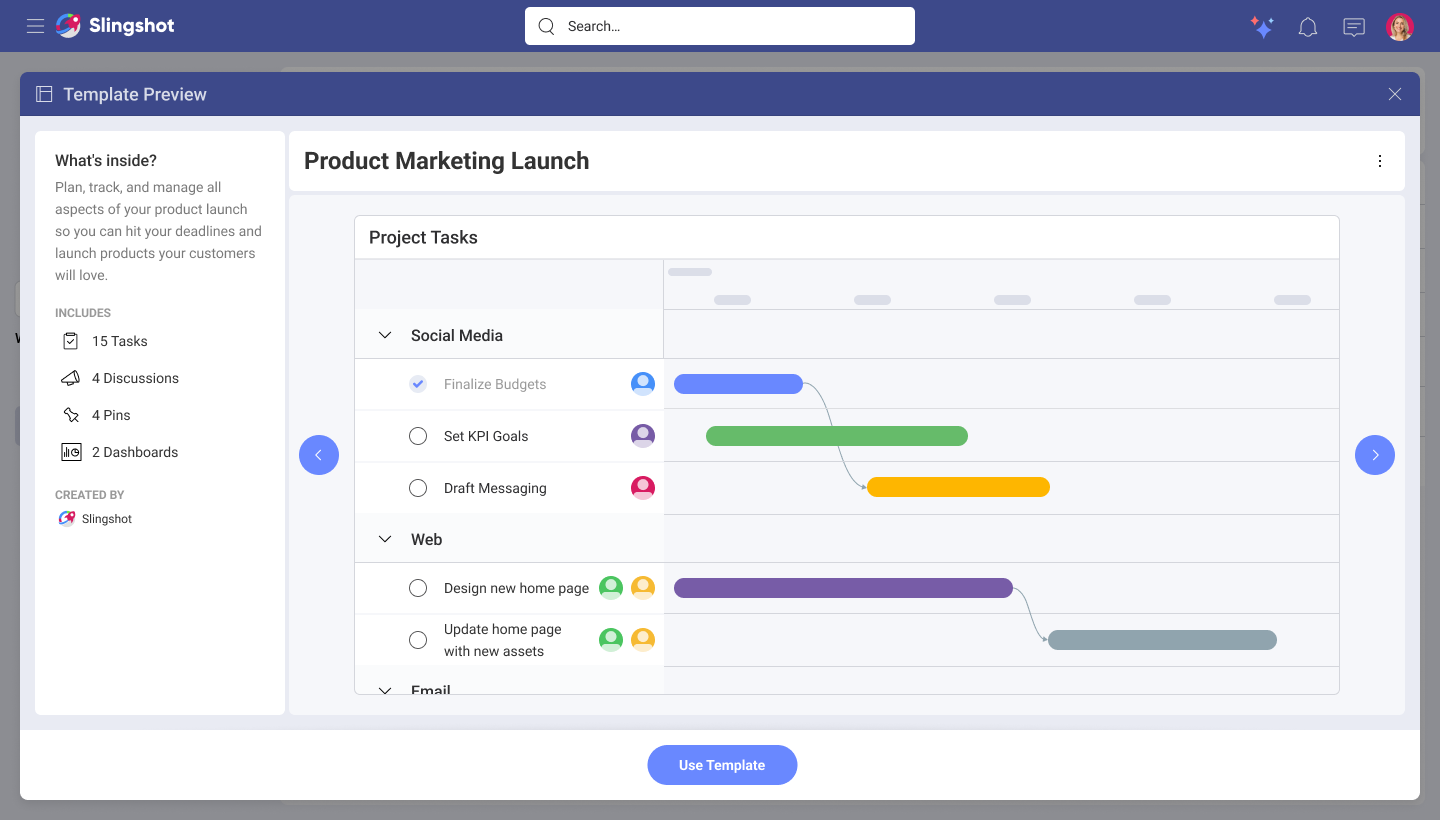The height and width of the screenshot is (820, 1440).
Task: Click the Use Template button
Action: pyautogui.click(x=722, y=765)
